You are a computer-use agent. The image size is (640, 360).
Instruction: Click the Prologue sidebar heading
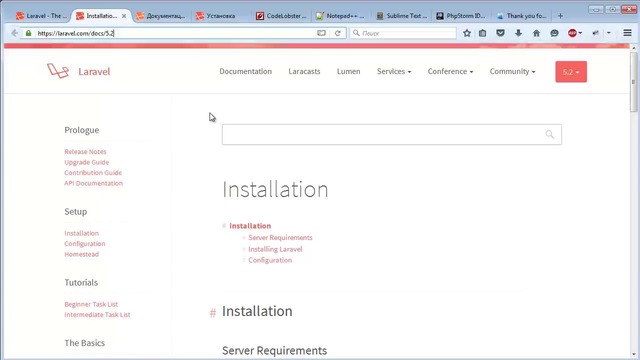82,130
